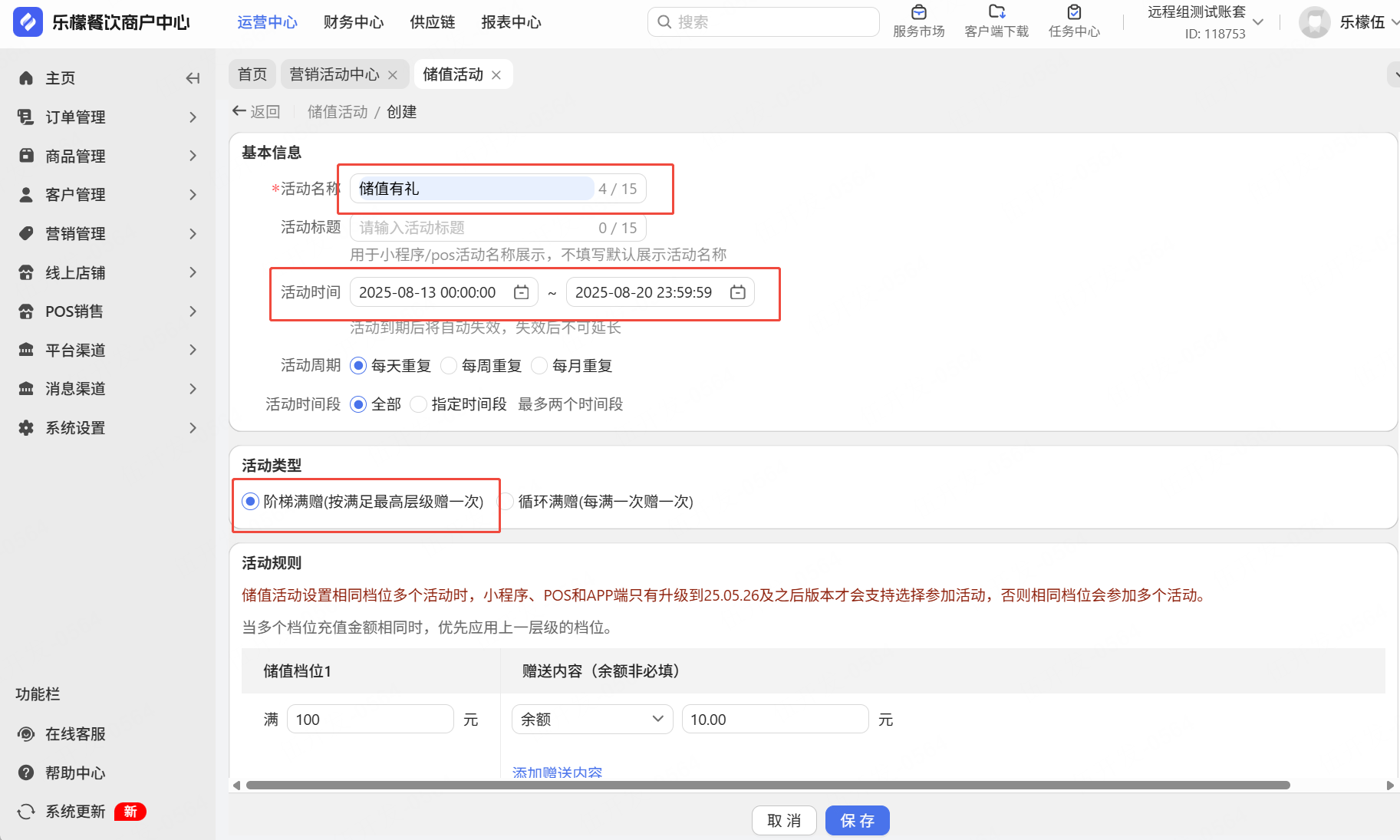The width and height of the screenshot is (1400, 840).
Task: Click the 消息渠道 sidebar icon
Action: click(x=26, y=389)
